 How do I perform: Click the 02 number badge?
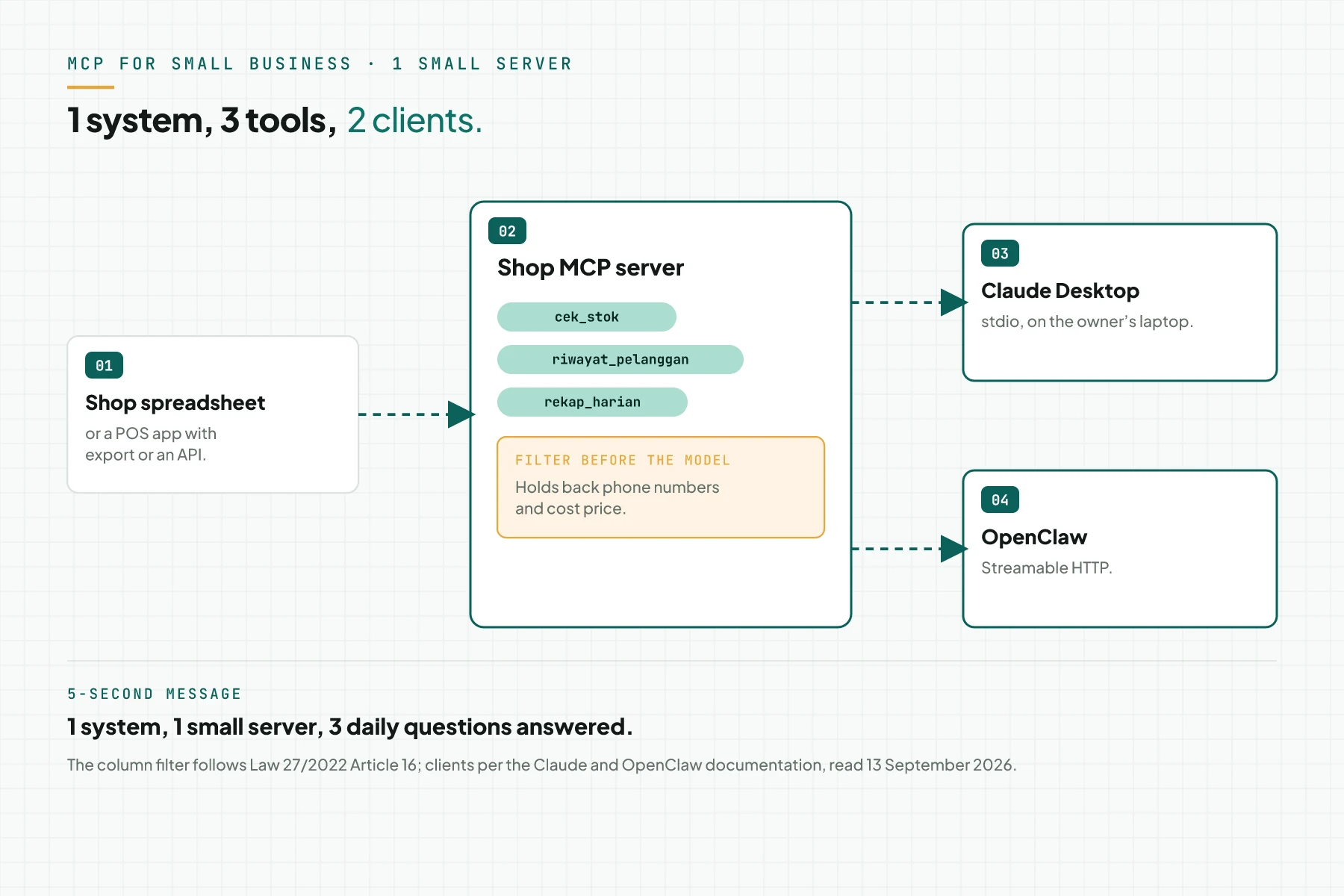507,231
